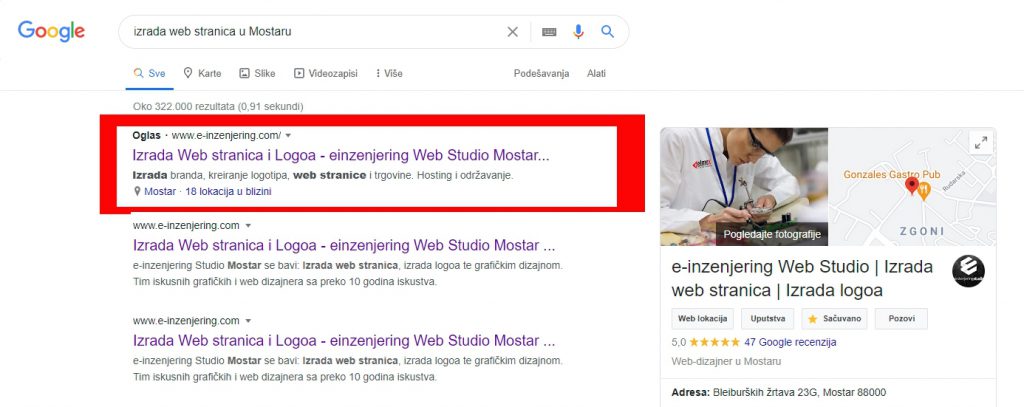Screen dimensions: 1024x407
Task: Clear the search query with X icon
Action: coord(513,31)
